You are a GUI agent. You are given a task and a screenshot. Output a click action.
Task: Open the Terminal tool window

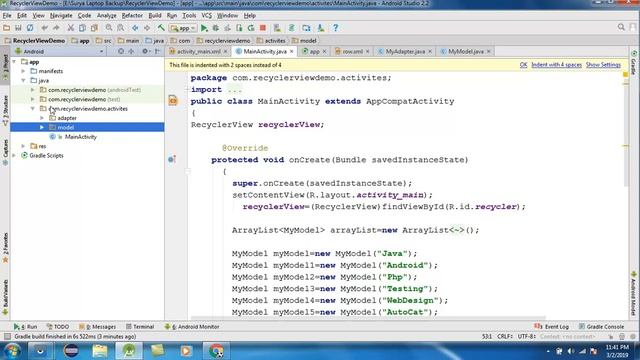click(x=140, y=327)
